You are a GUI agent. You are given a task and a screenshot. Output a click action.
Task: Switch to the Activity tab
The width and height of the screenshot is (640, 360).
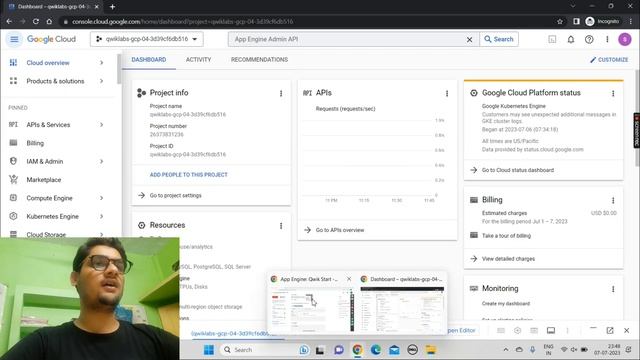coord(198,60)
